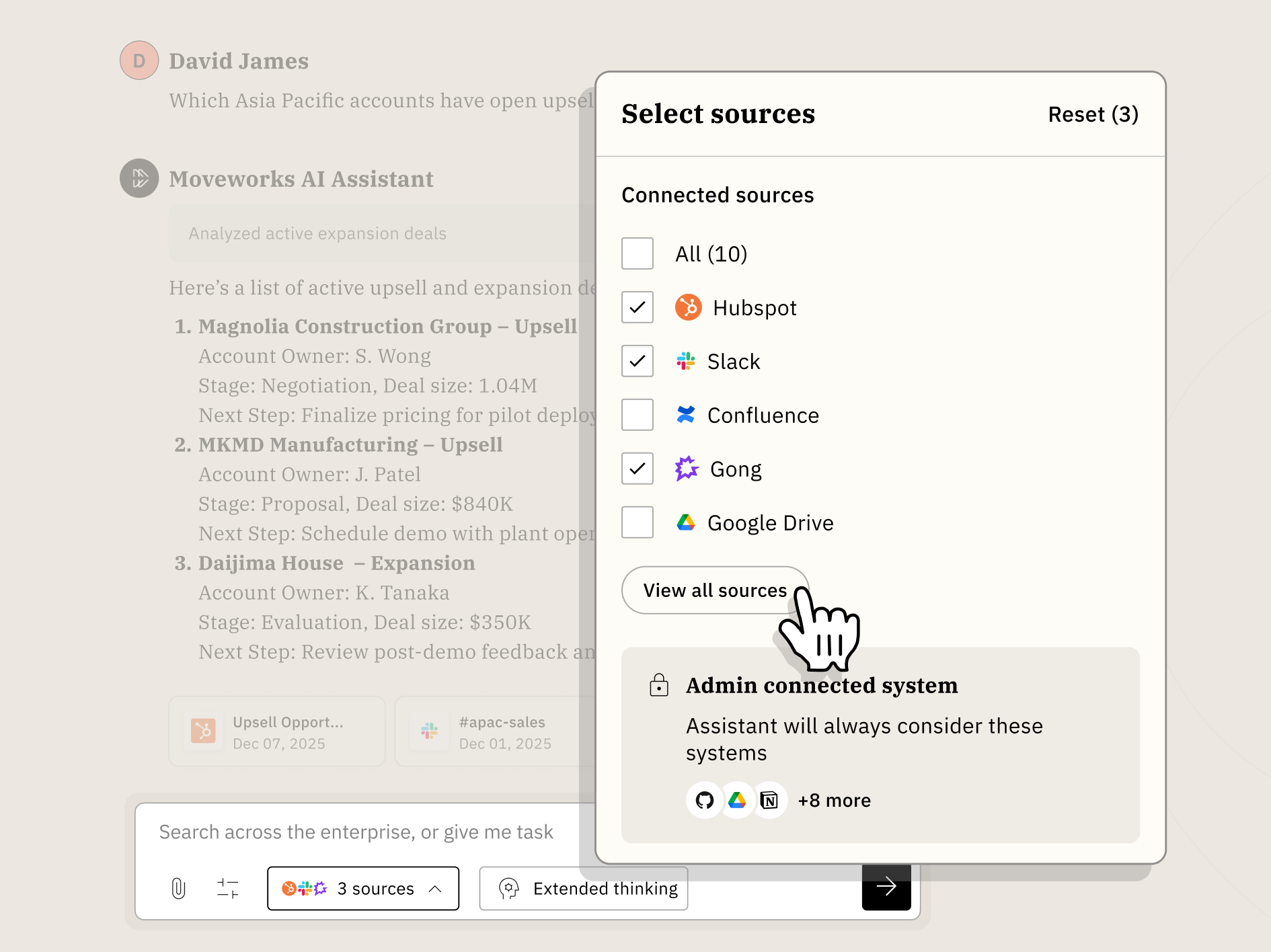Screen dimensions: 1271x952
Task: Click the Moveworks AI Assistant avatar
Action: click(x=139, y=178)
